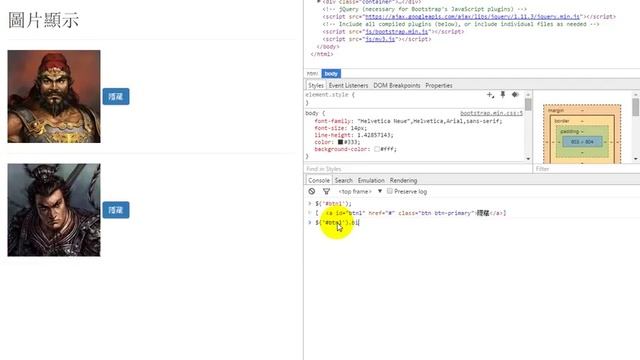Switch to the Styles tab
Screen dimensions: 640x360
click(x=316, y=85)
